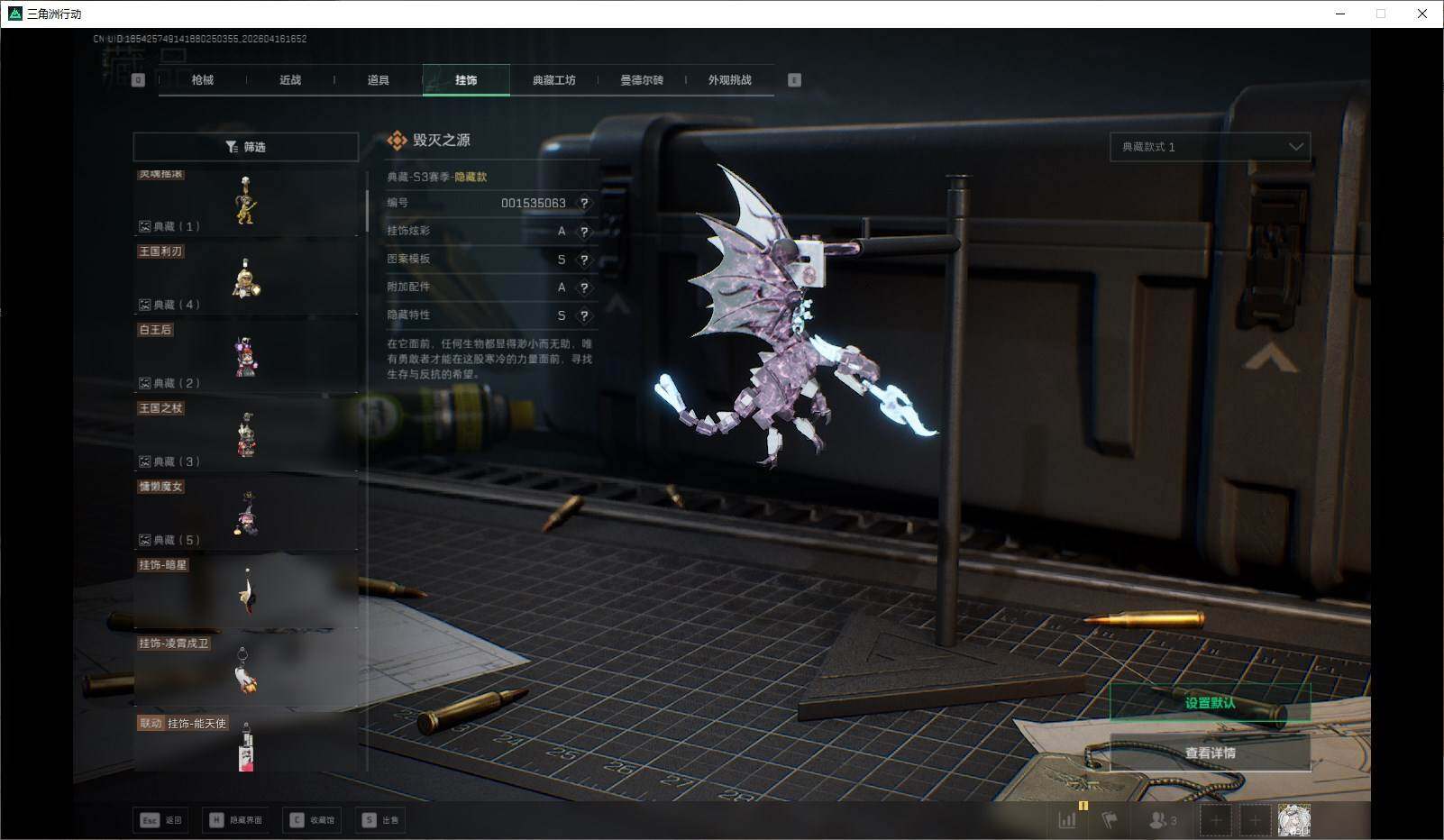Screen dimensions: 1444x840
Task: Click the 毁灭之源 title text
Action: (442, 140)
